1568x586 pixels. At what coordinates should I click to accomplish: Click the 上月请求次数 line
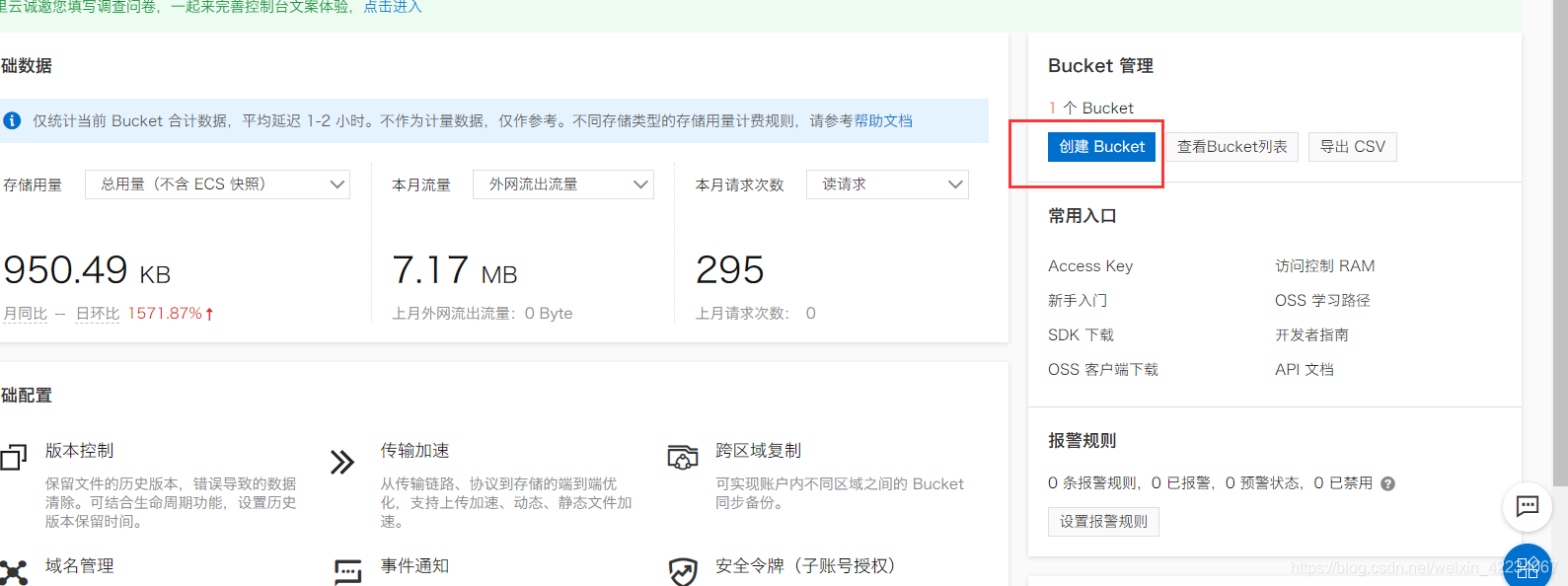click(x=756, y=314)
